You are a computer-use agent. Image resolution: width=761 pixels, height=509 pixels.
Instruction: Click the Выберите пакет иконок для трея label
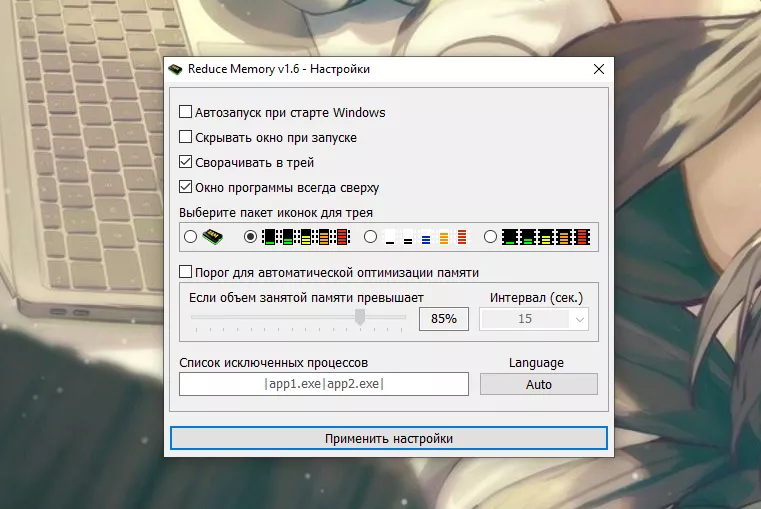(276, 213)
